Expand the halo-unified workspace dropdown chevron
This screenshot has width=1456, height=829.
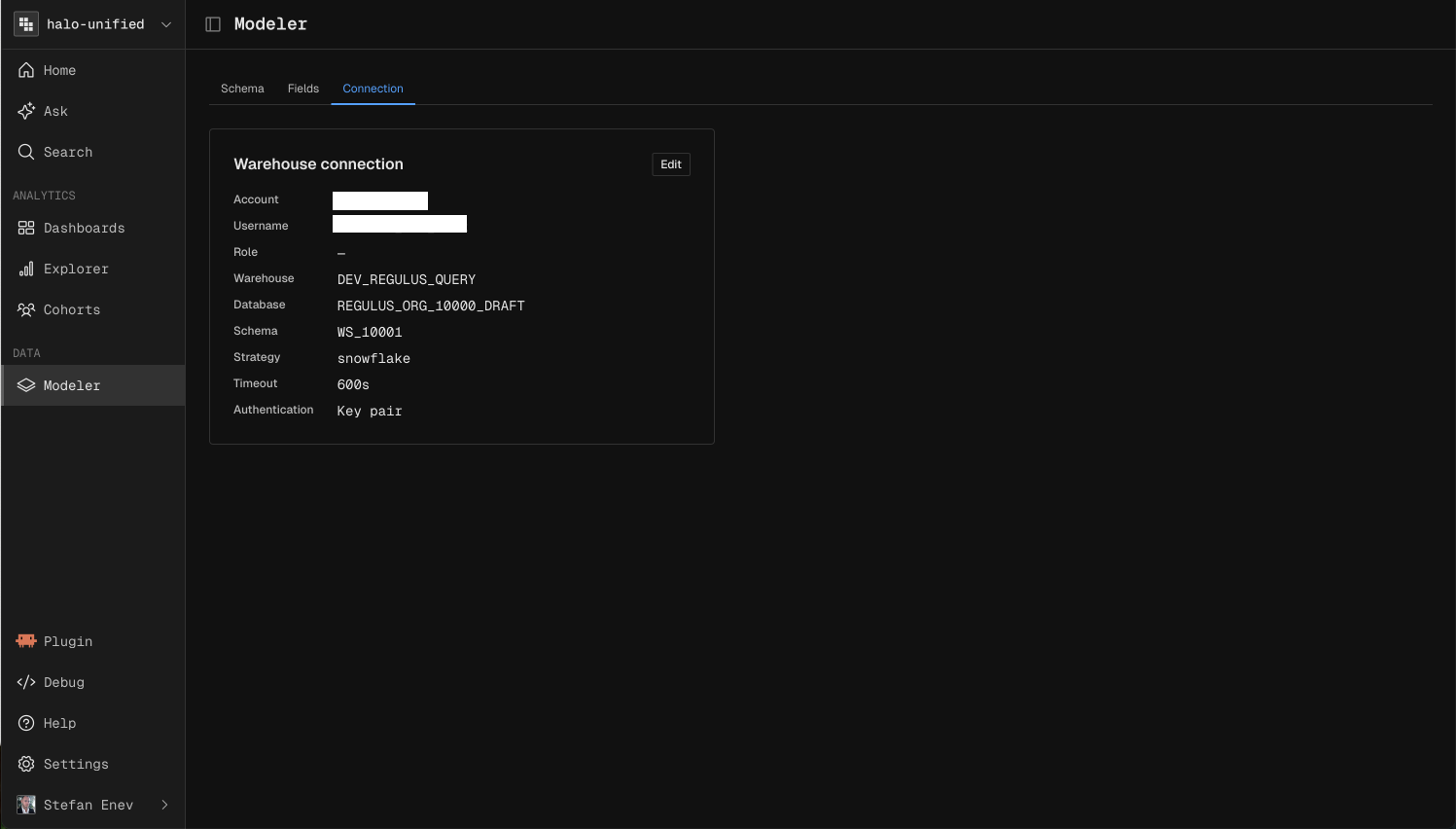166,24
